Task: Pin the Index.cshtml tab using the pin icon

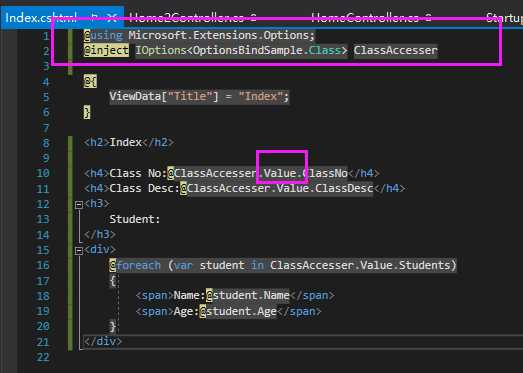Action: point(95,17)
